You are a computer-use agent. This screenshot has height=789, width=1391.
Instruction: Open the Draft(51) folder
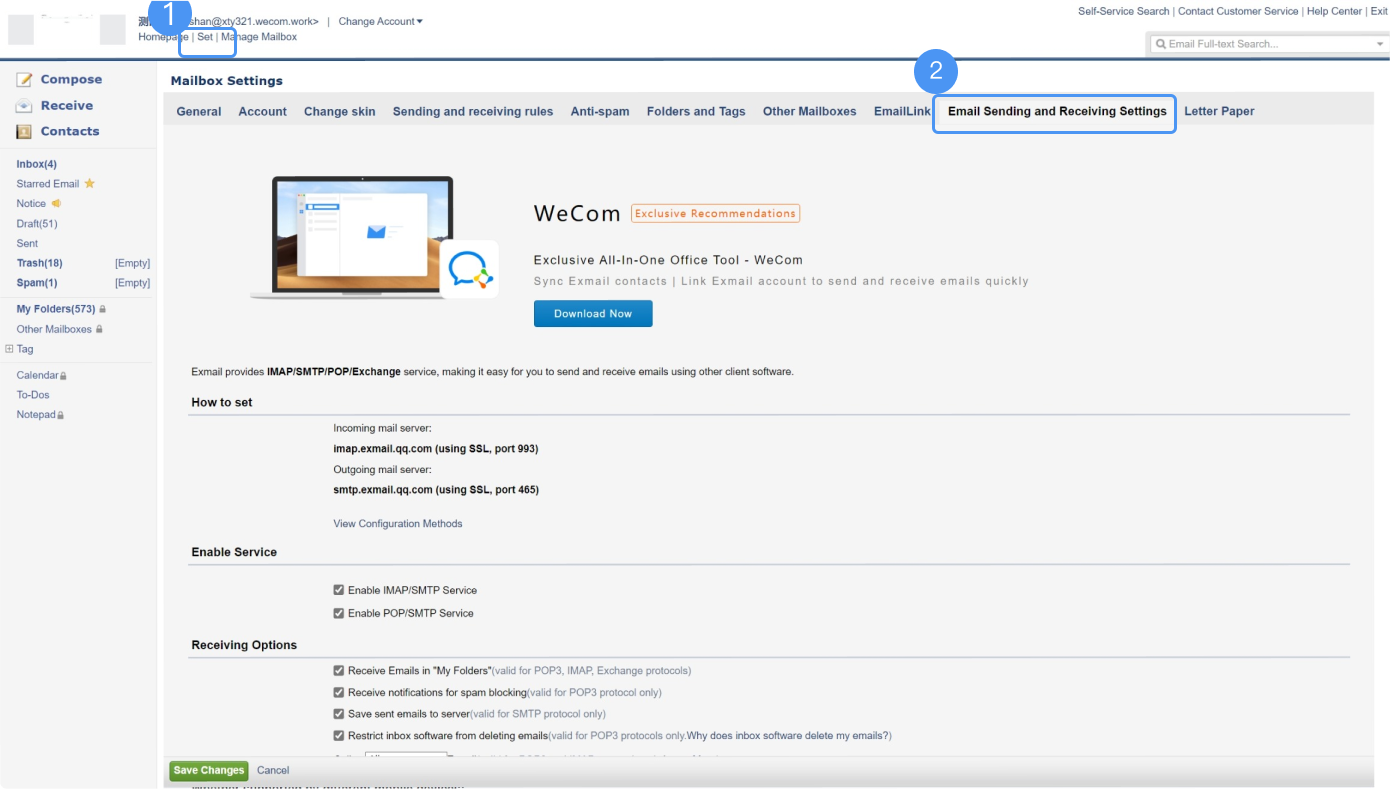[x=37, y=224]
